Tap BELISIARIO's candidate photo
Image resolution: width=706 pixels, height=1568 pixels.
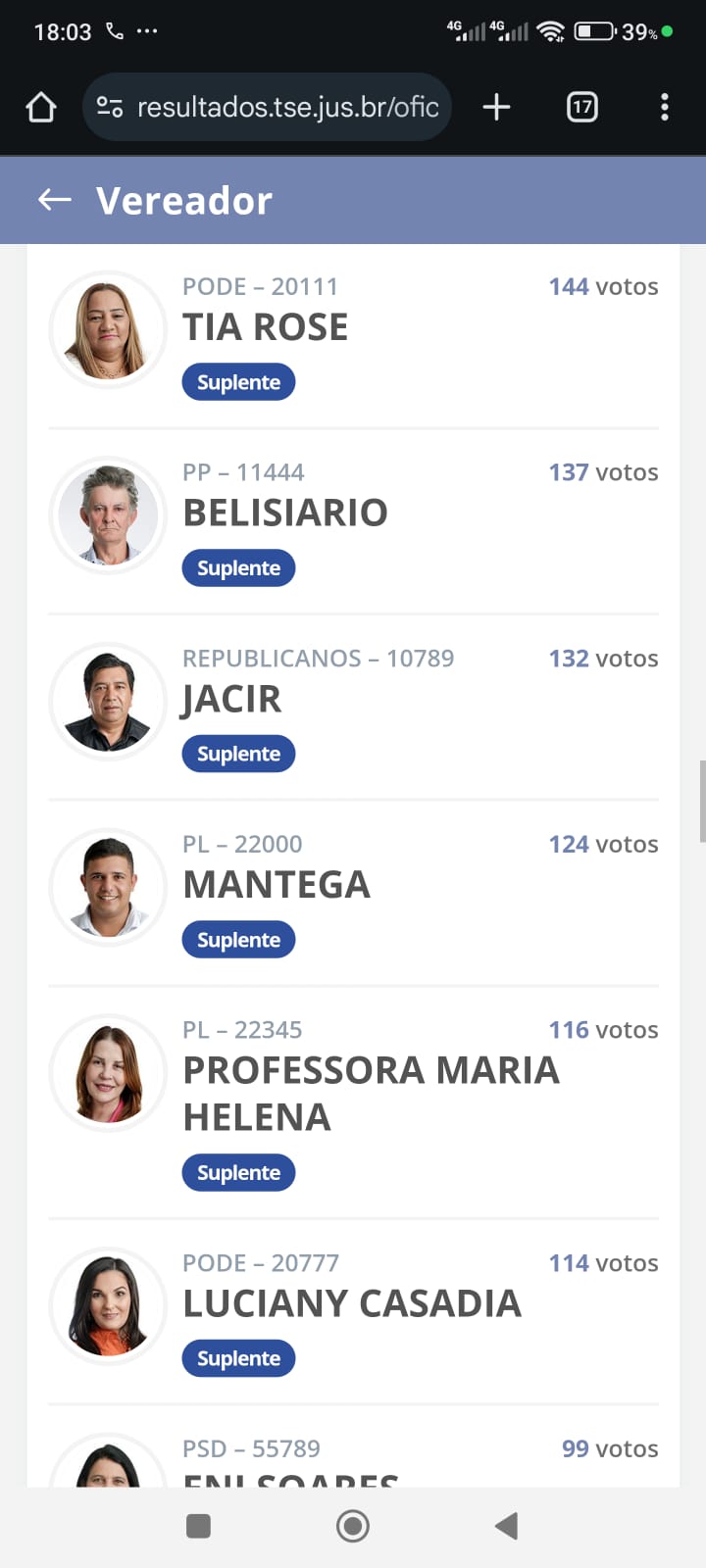click(x=108, y=515)
